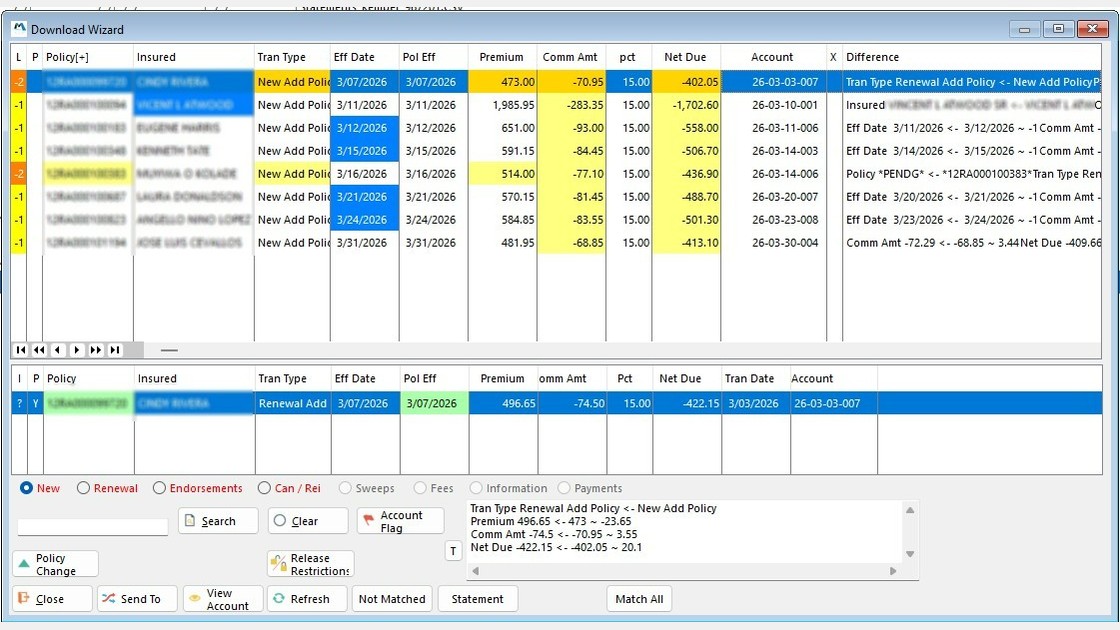The width and height of the screenshot is (1120, 630).
Task: Select Net Due cell -413.10
Action: [686, 243]
